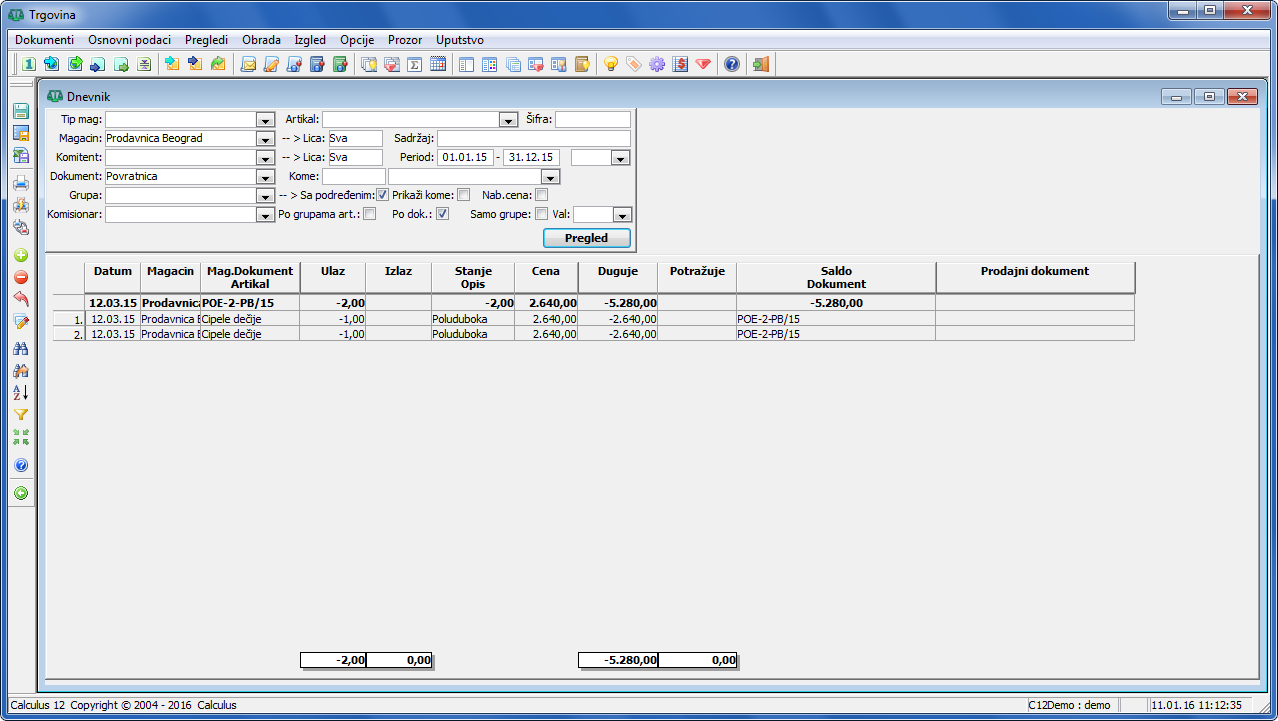
Task: Click the red undo arrow icon
Action: 21,299
